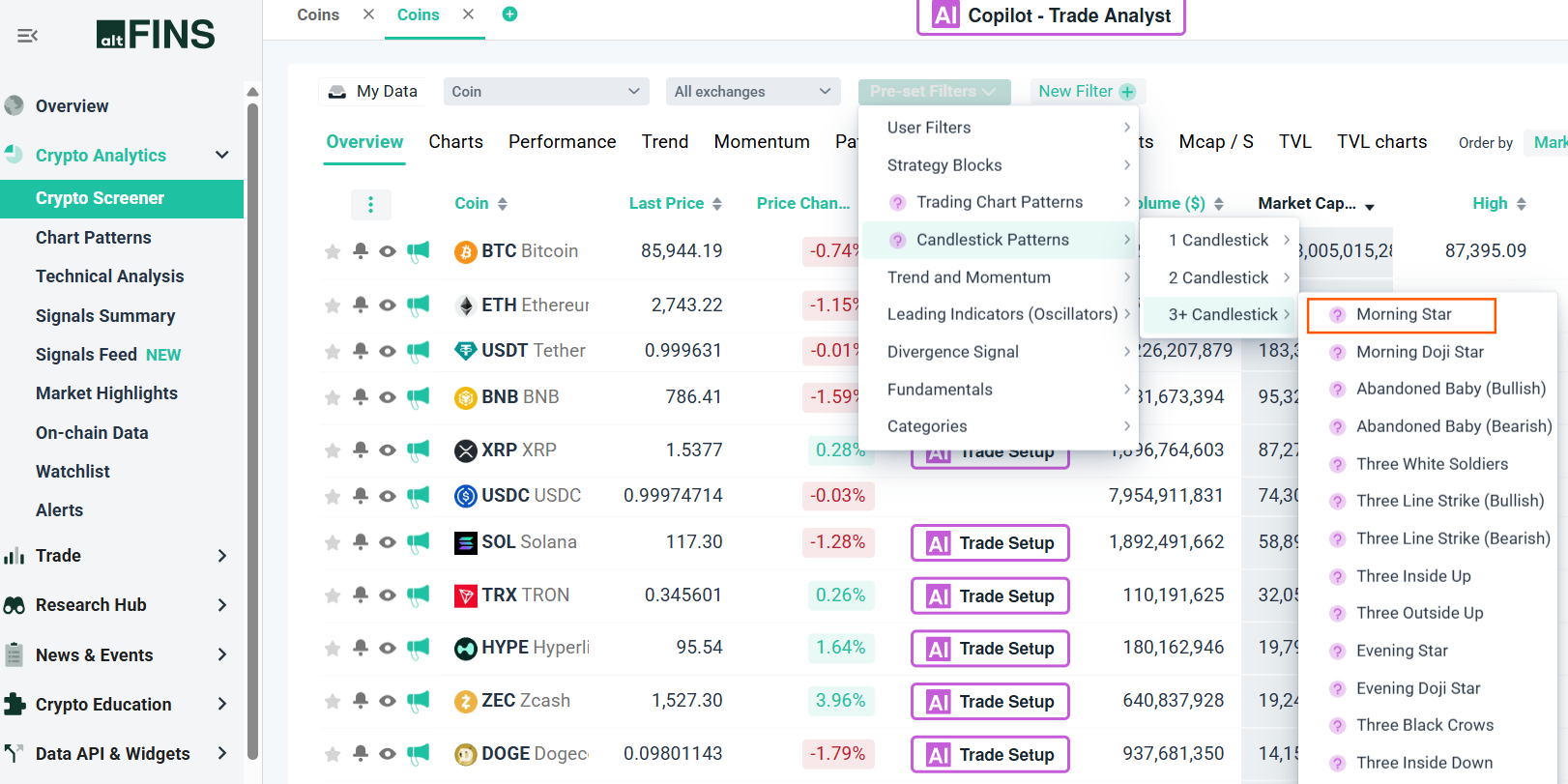Screen dimensions: 1568x784
Task: Switch to the Performance tab
Action: pos(562,142)
